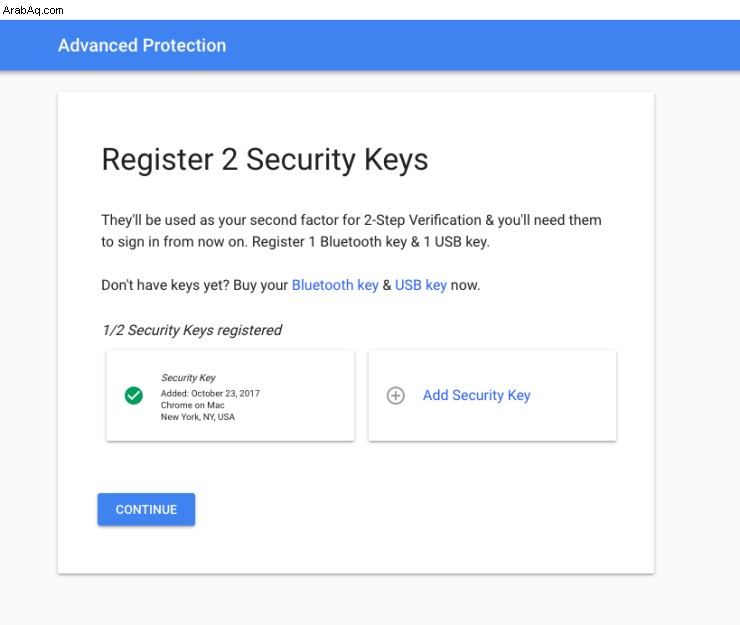Click the New York, NY, USA location text
The image size is (740, 625).
[x=198, y=417]
